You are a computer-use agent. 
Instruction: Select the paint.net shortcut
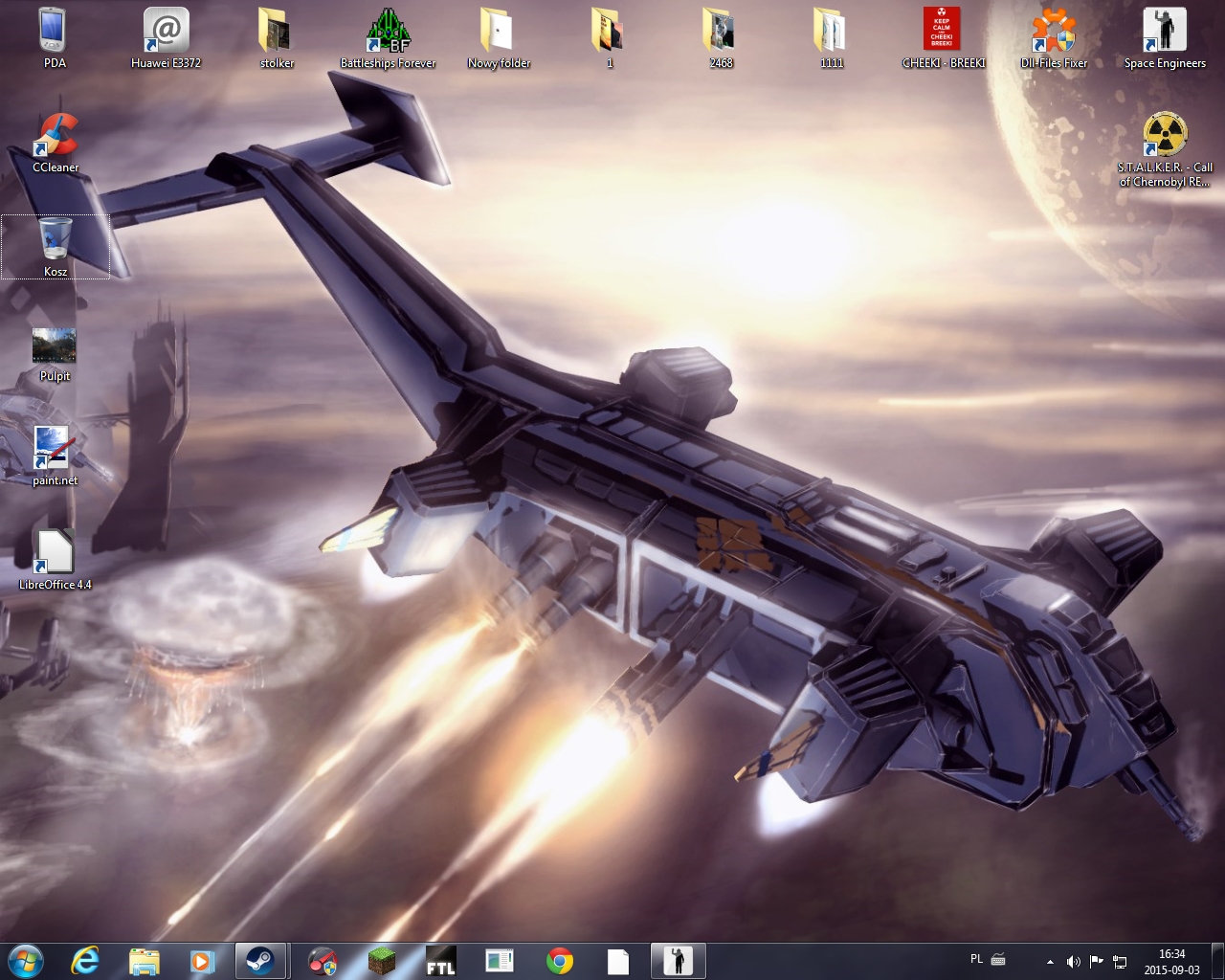coord(55,456)
